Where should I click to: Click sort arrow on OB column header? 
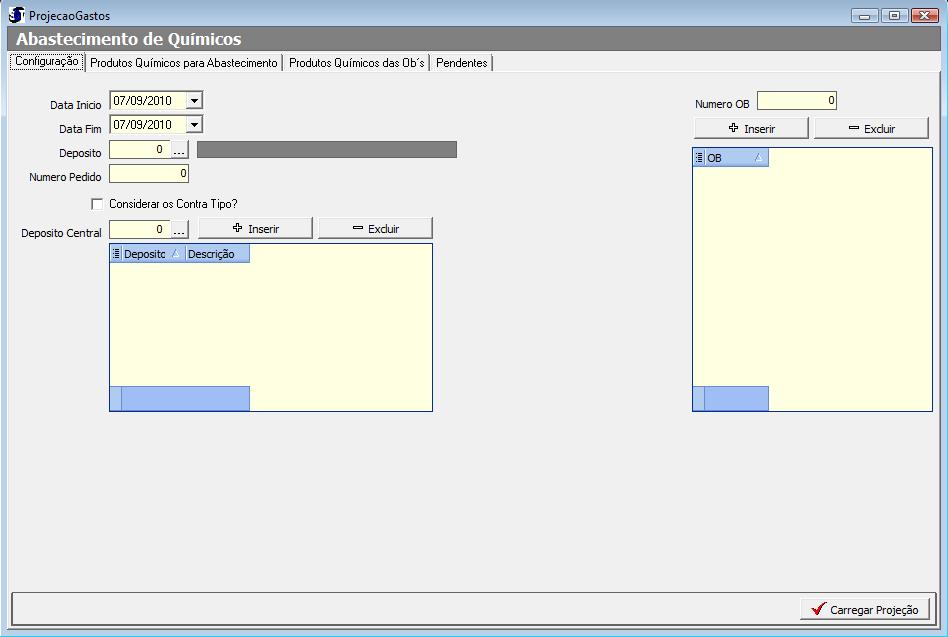[x=758, y=158]
